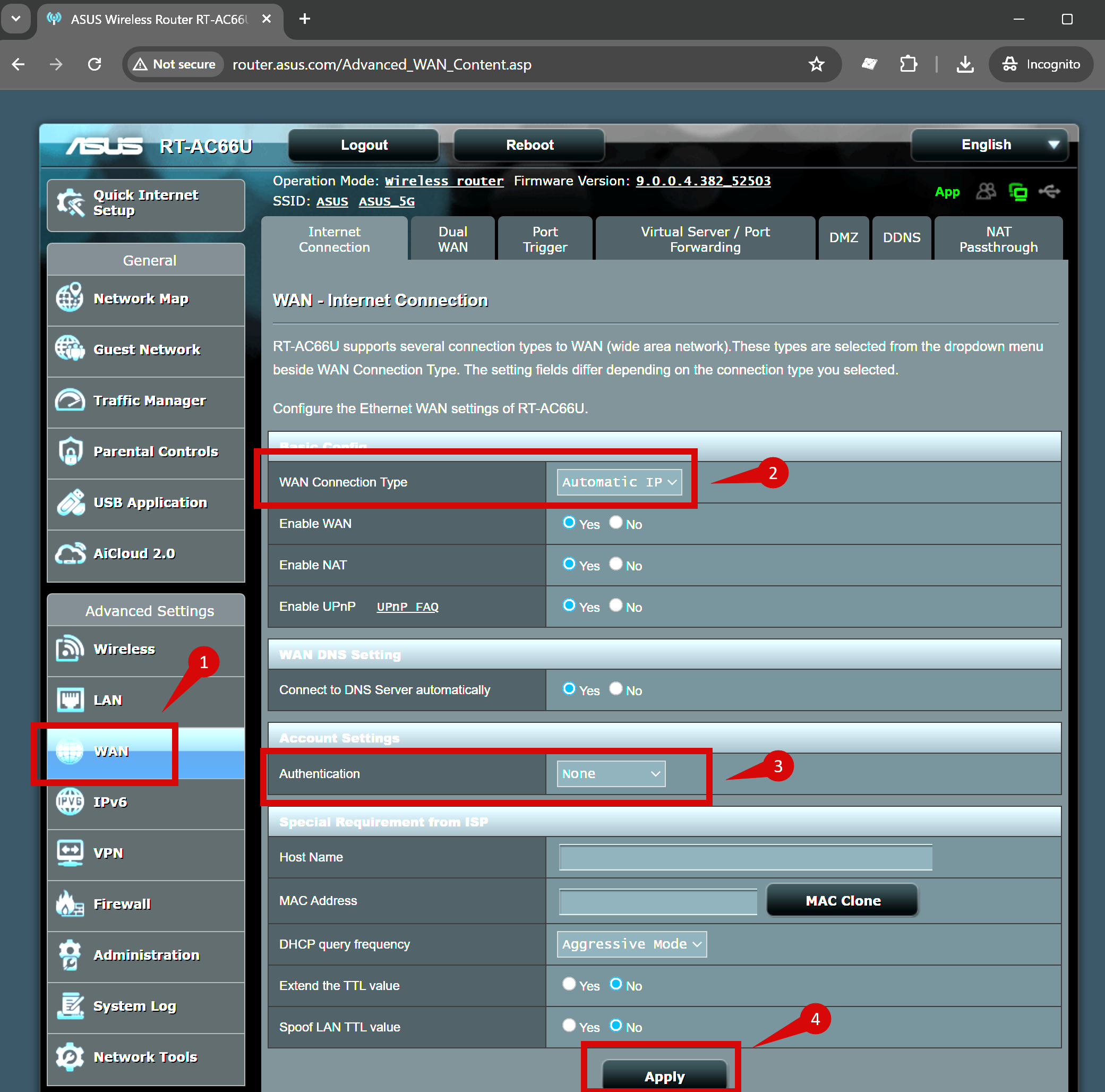
Task: Open Network Map from the sidebar icon
Action: tap(70, 297)
